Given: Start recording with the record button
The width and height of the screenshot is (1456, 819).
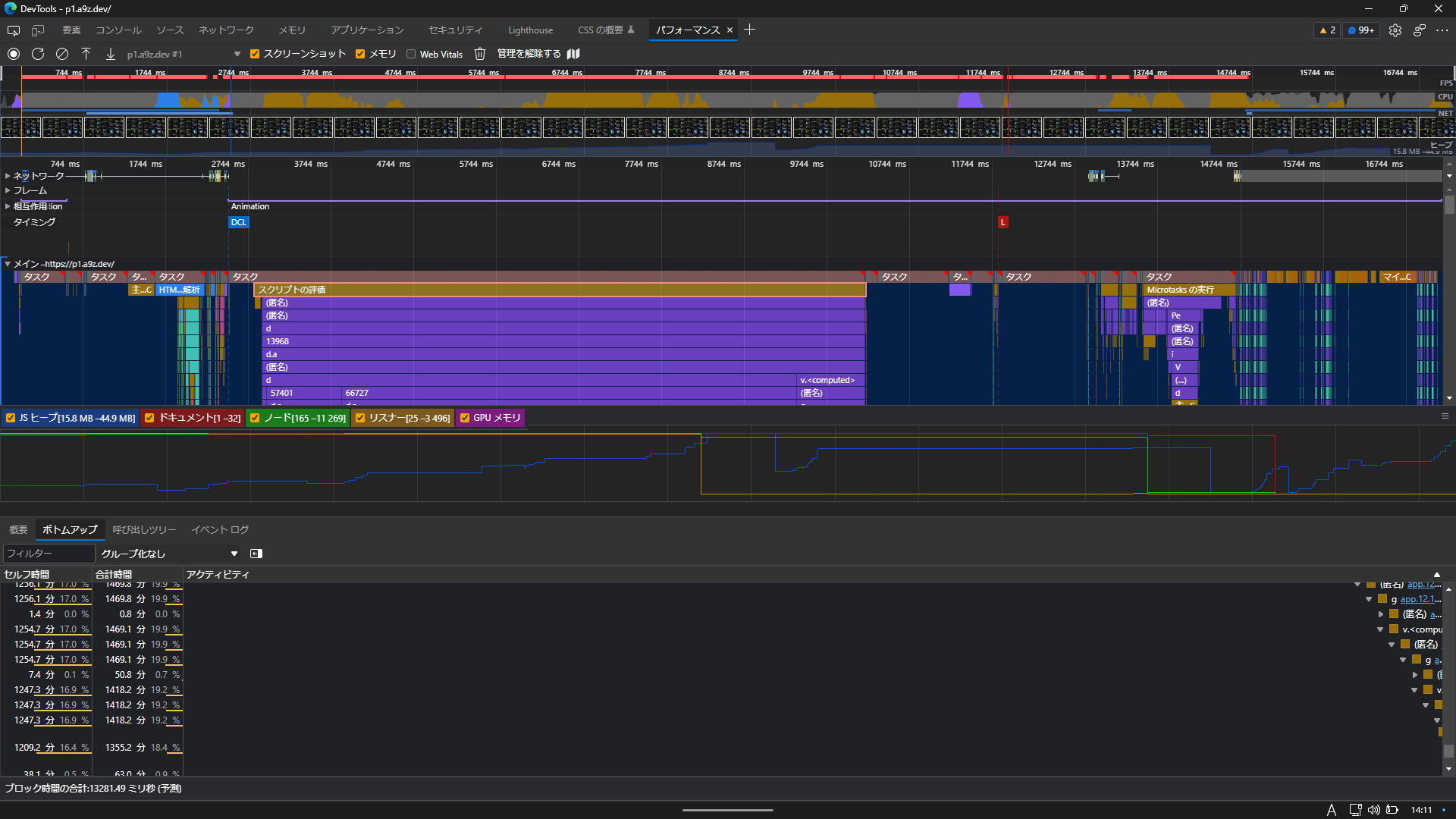Looking at the screenshot, I should tap(14, 54).
